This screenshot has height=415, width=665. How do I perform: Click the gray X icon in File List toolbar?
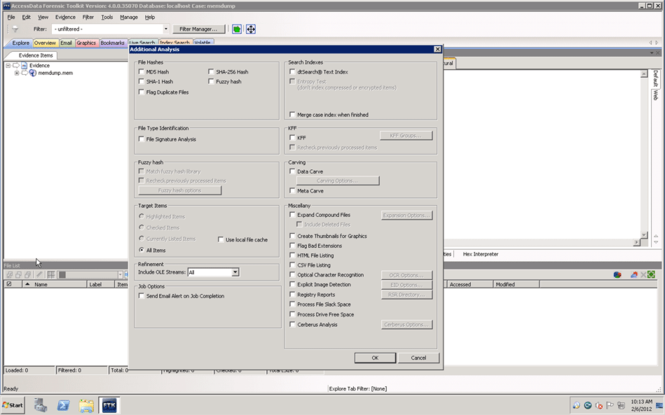point(643,275)
